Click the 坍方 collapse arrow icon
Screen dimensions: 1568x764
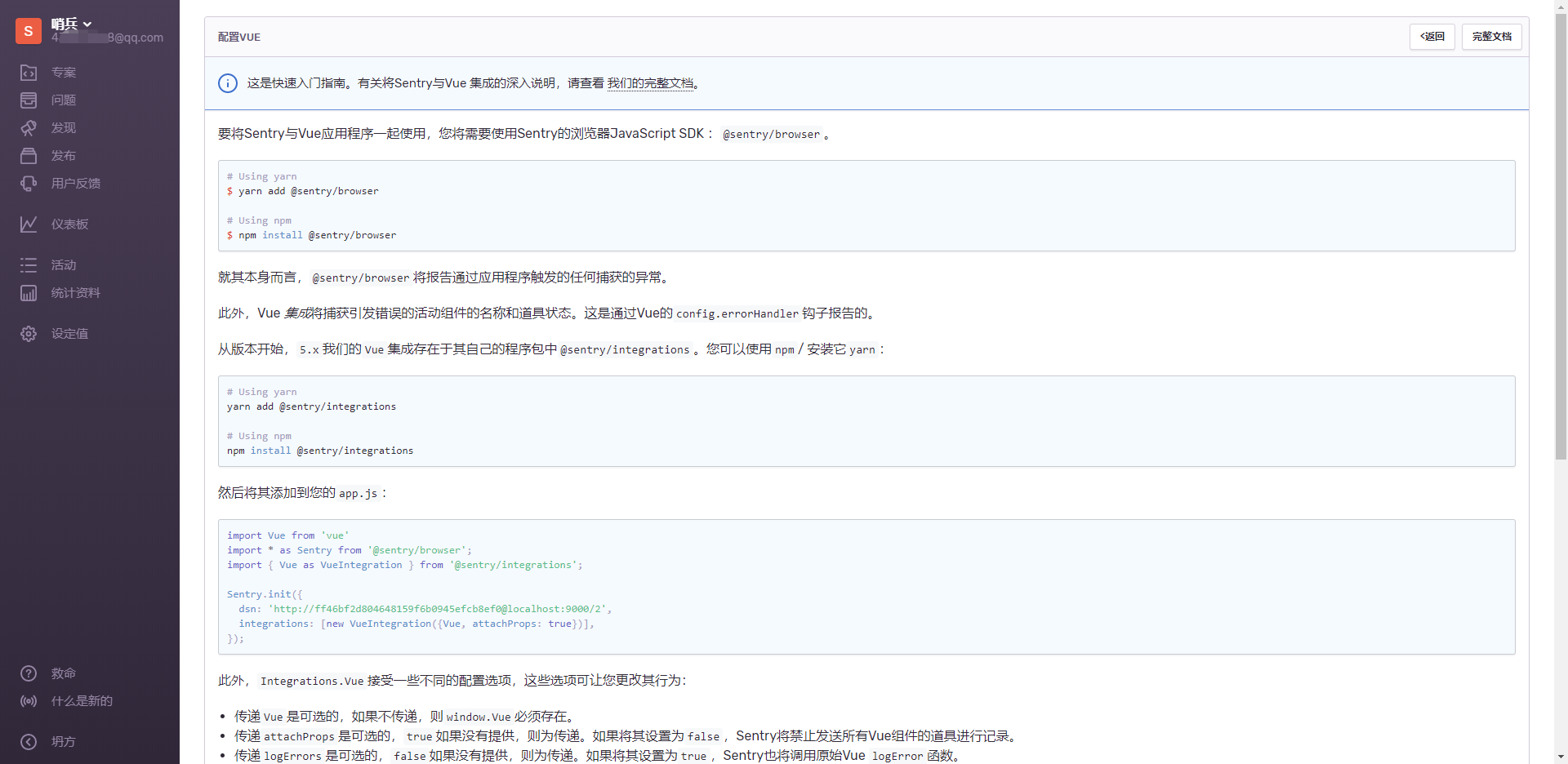pos(29,742)
